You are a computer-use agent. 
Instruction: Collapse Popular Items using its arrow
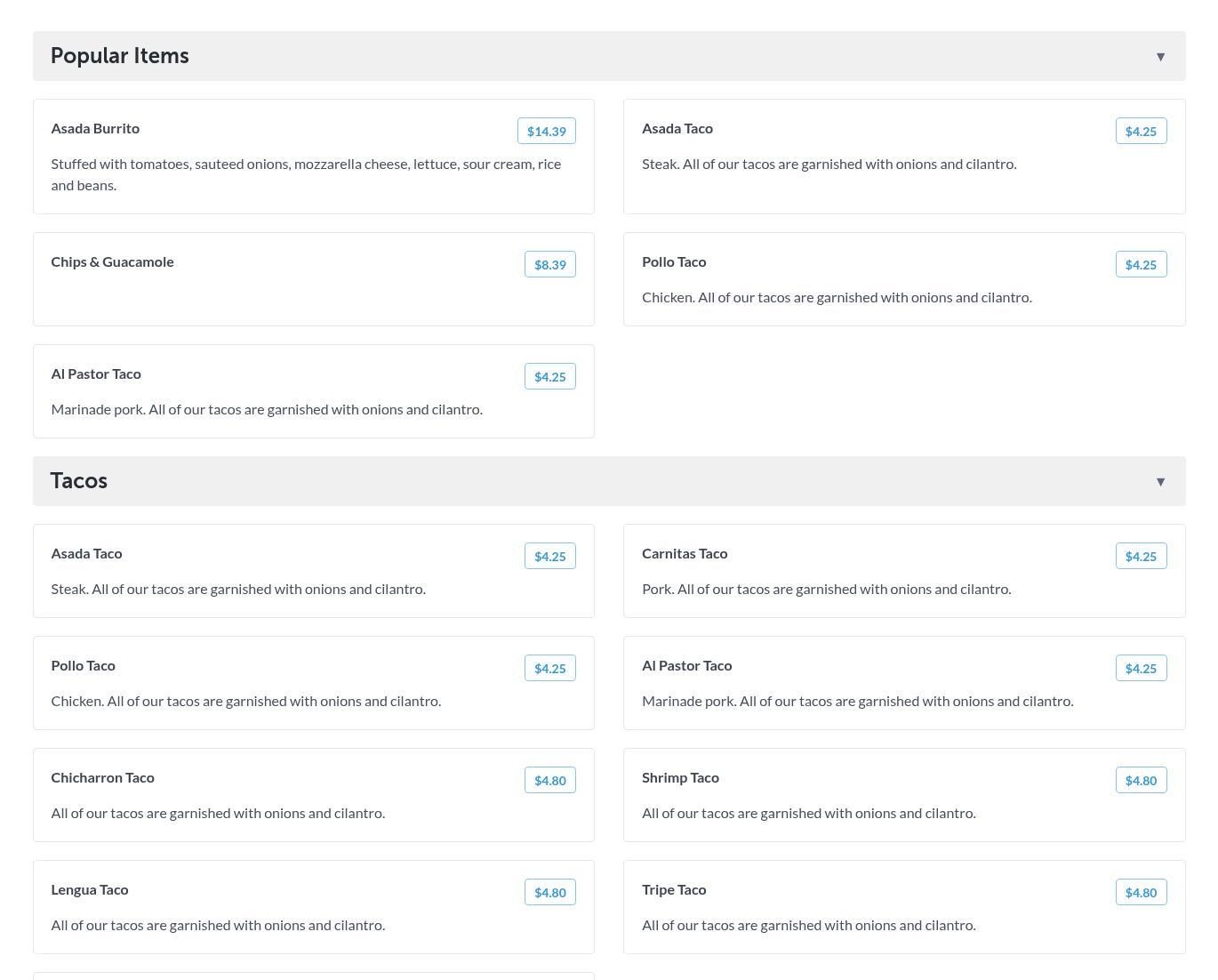point(1160,57)
